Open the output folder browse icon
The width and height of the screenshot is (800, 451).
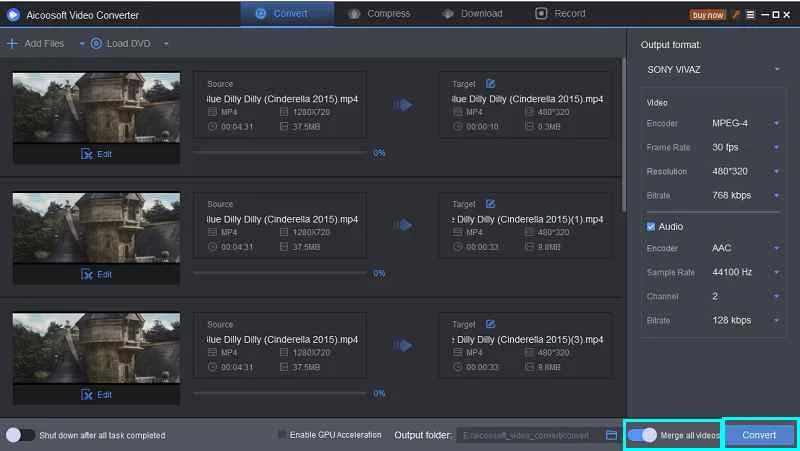(611, 435)
